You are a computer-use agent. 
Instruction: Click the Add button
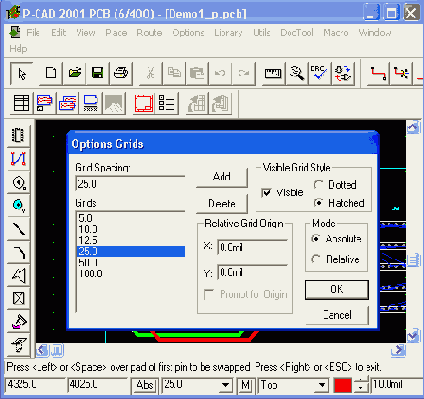(x=222, y=177)
